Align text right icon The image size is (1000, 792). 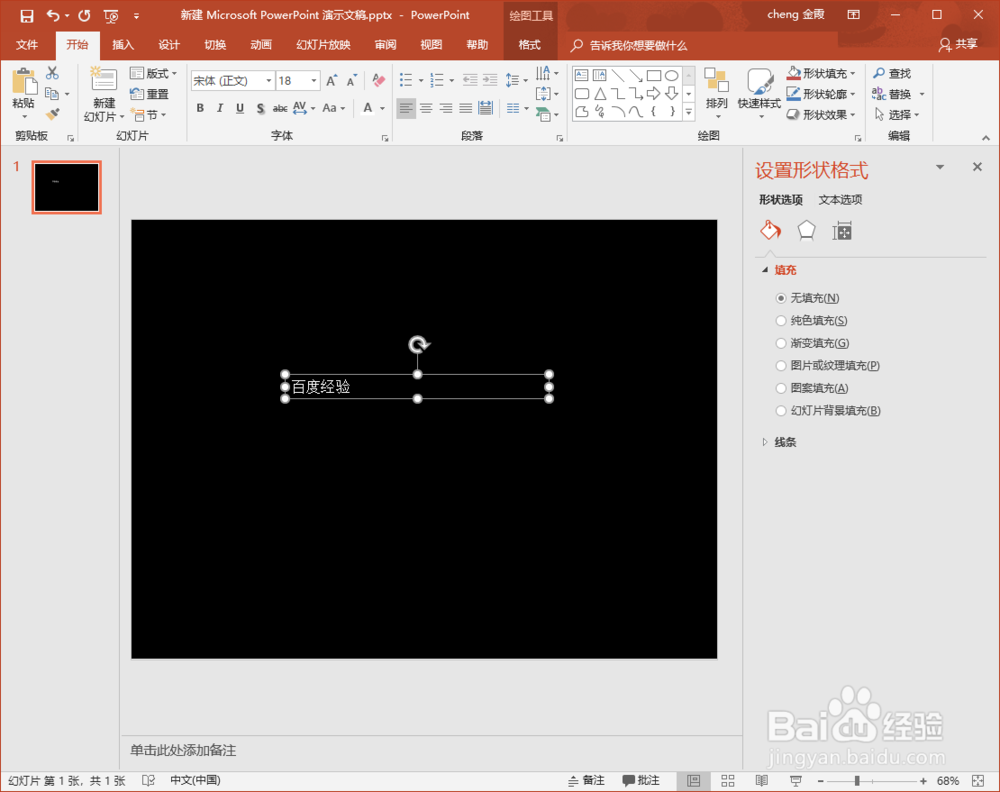446,108
